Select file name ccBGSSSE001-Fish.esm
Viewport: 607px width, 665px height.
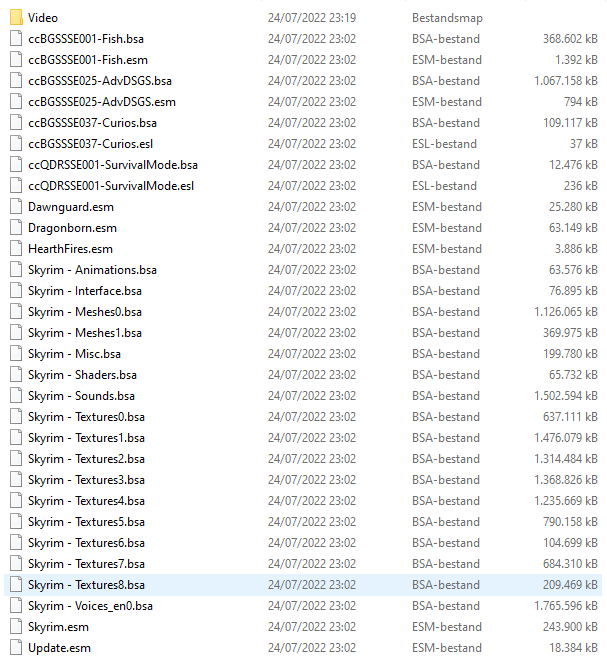point(88,60)
